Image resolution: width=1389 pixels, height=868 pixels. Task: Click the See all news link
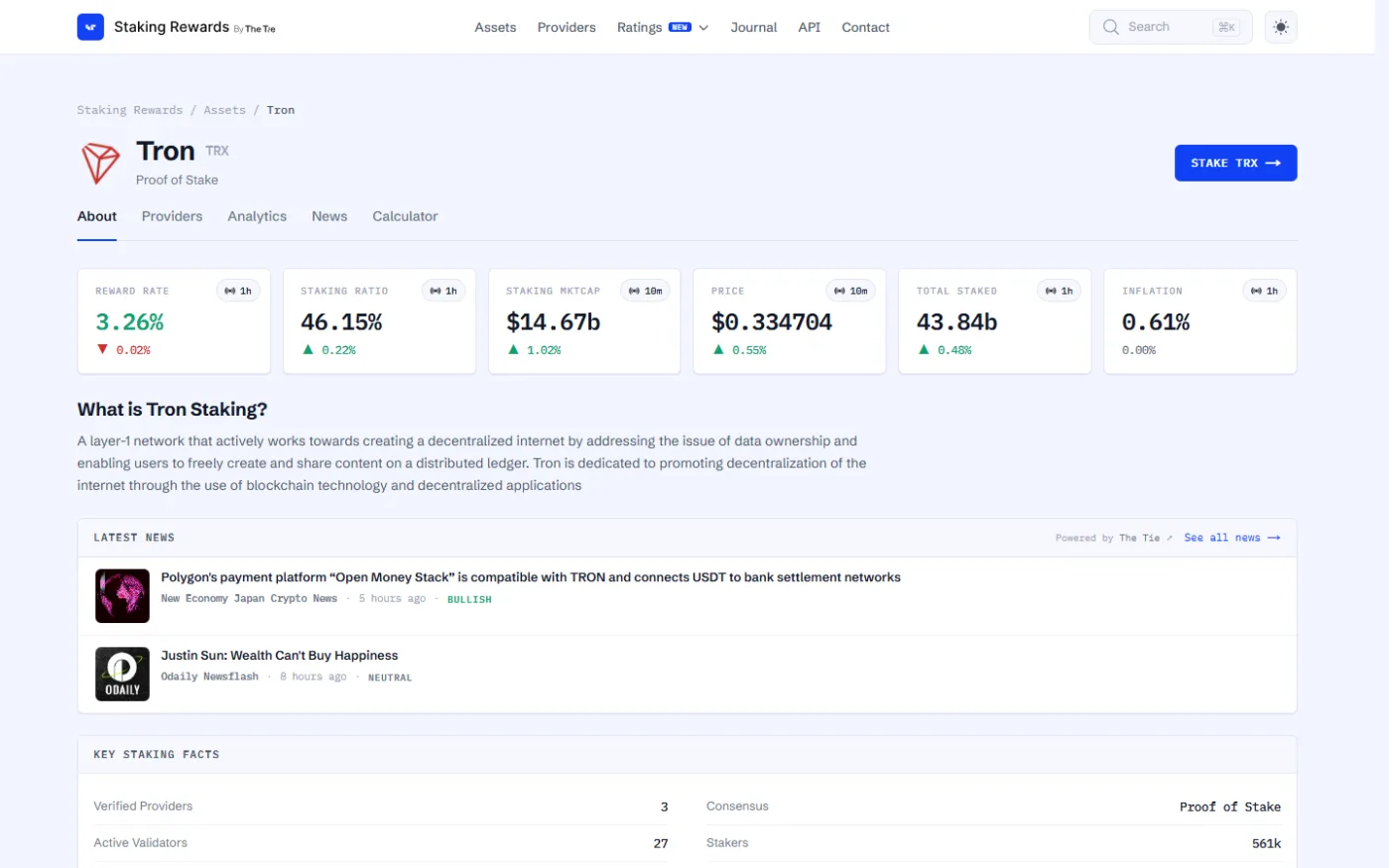[1232, 538]
